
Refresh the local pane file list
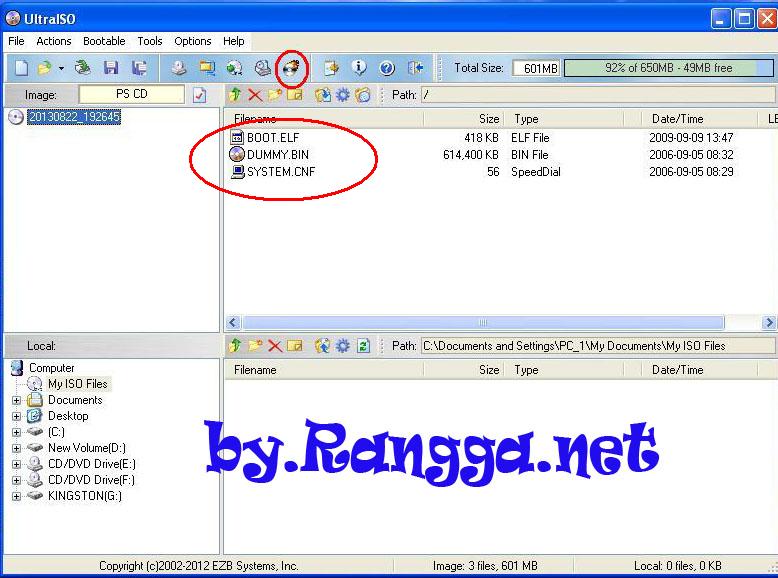(363, 345)
